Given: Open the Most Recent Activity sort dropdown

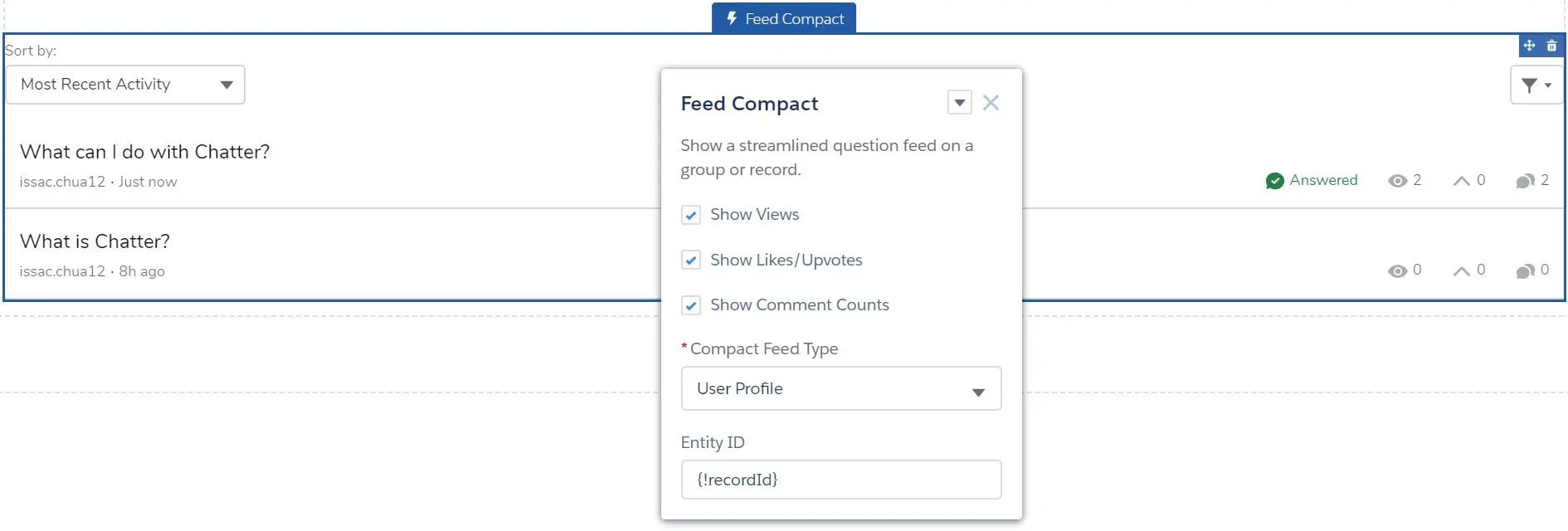Looking at the screenshot, I should tap(125, 85).
